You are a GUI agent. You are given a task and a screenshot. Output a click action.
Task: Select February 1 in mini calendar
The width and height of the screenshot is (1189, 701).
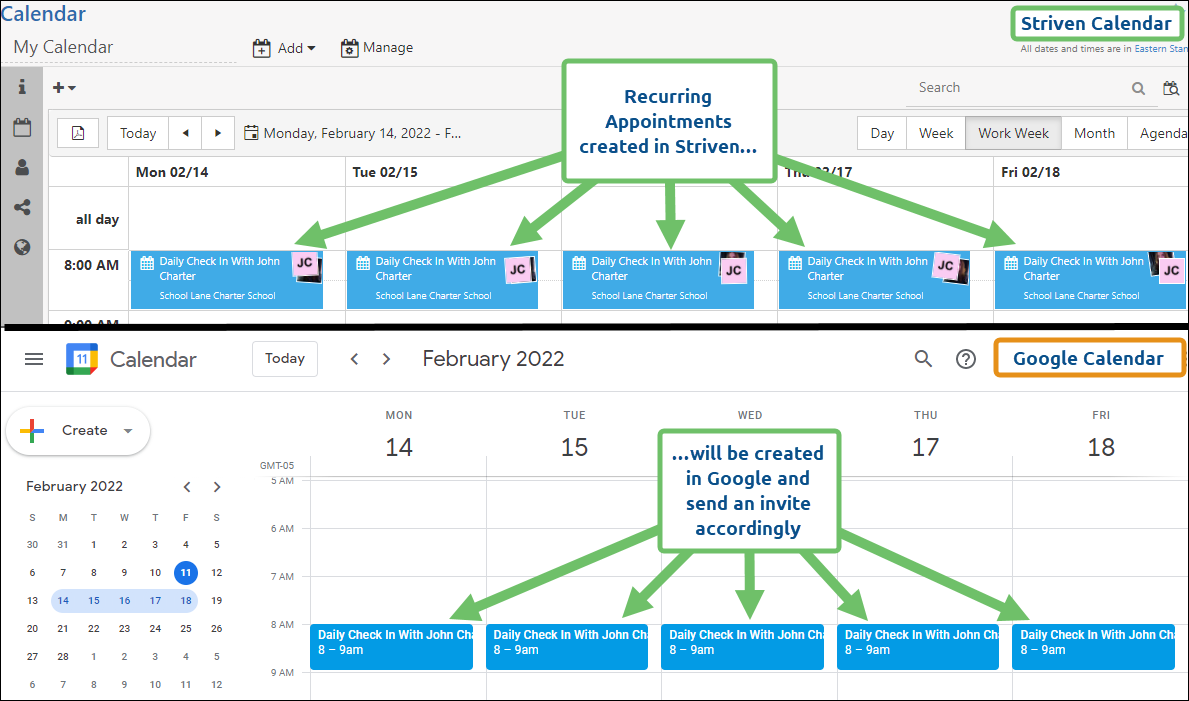point(93,544)
